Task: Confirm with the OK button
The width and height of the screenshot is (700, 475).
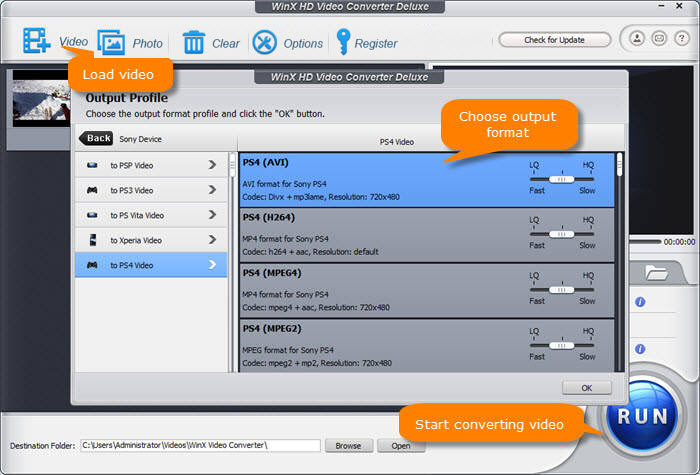Action: [587, 388]
